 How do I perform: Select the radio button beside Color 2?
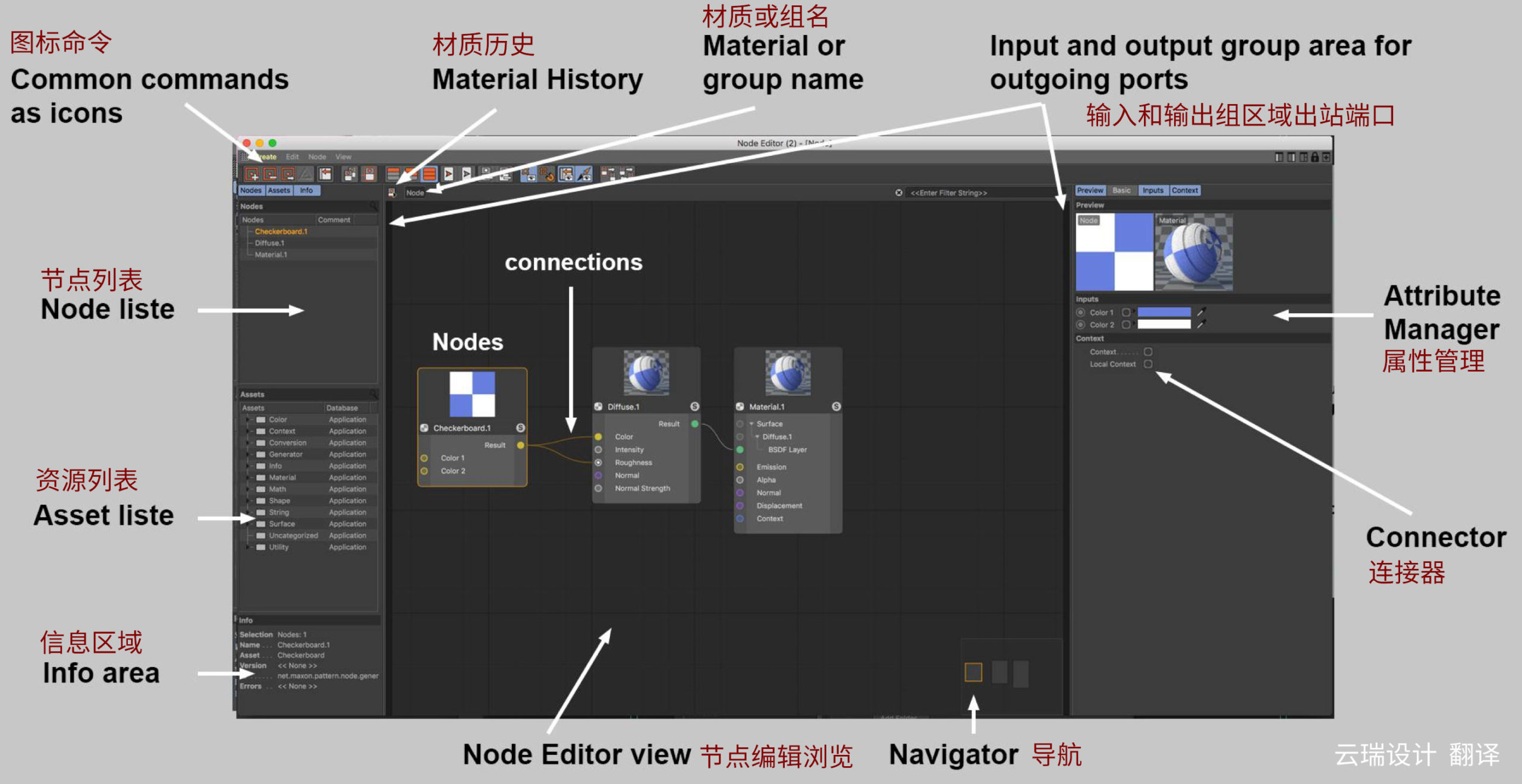[x=1080, y=324]
